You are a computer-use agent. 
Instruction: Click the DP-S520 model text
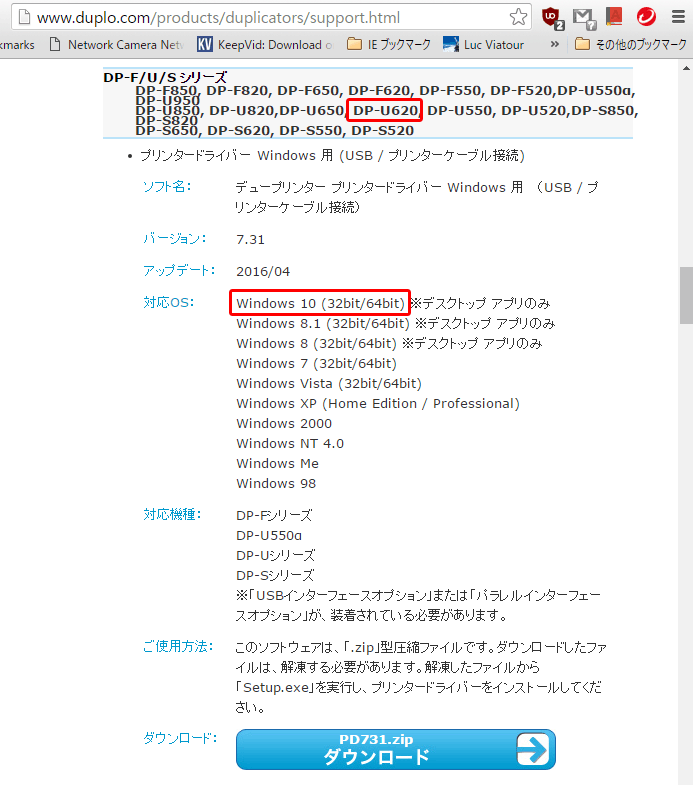click(x=383, y=131)
